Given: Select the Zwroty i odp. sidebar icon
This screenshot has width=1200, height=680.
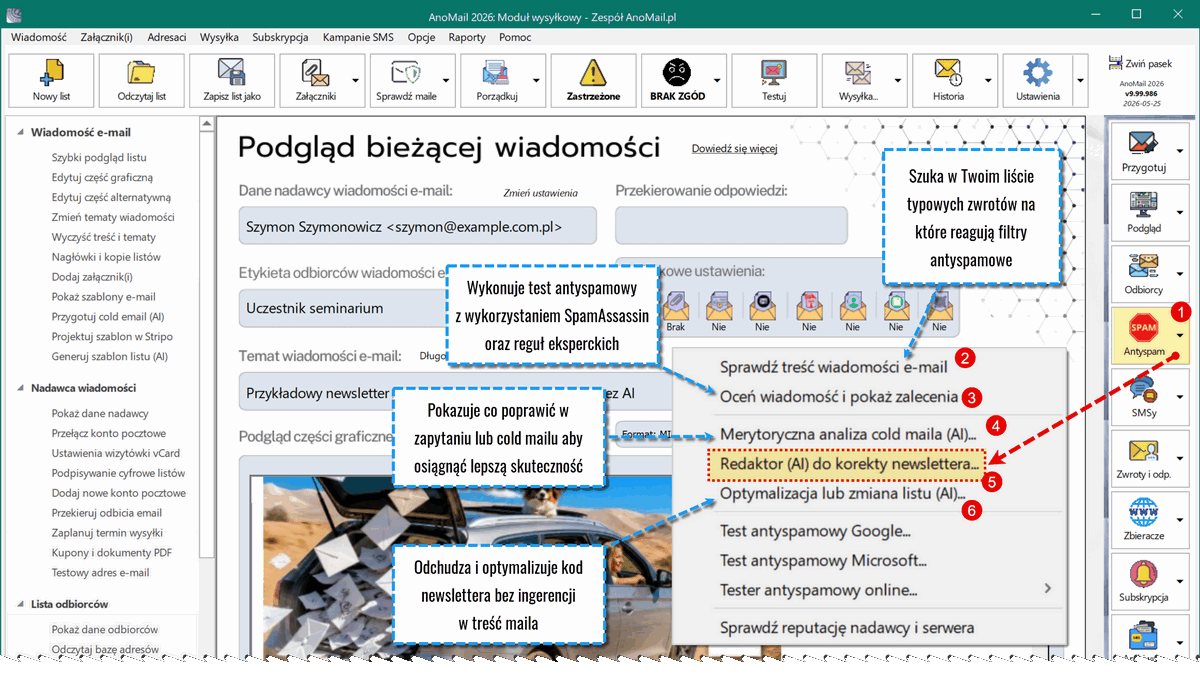Looking at the screenshot, I should pos(1143,452).
